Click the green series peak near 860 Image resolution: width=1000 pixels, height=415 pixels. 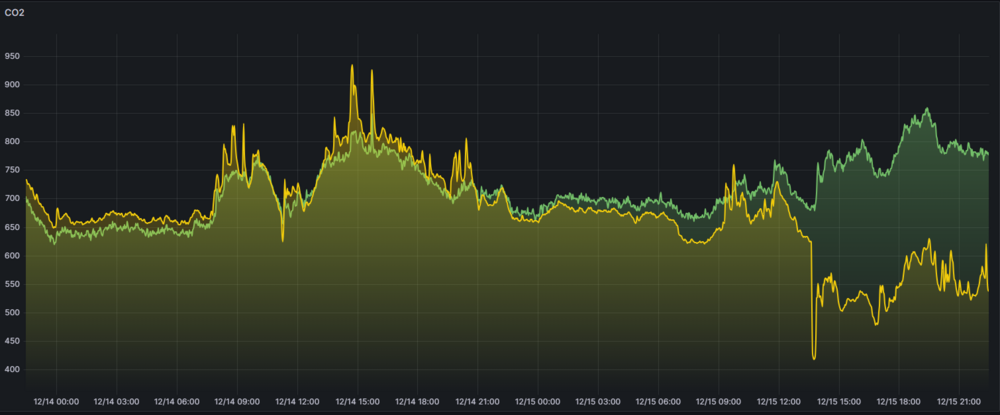tap(926, 108)
